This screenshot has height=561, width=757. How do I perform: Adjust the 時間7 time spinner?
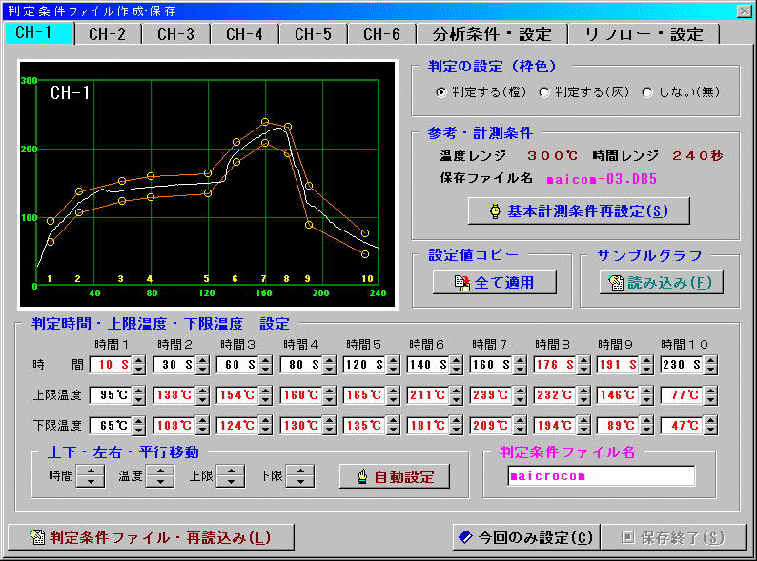coord(520,365)
